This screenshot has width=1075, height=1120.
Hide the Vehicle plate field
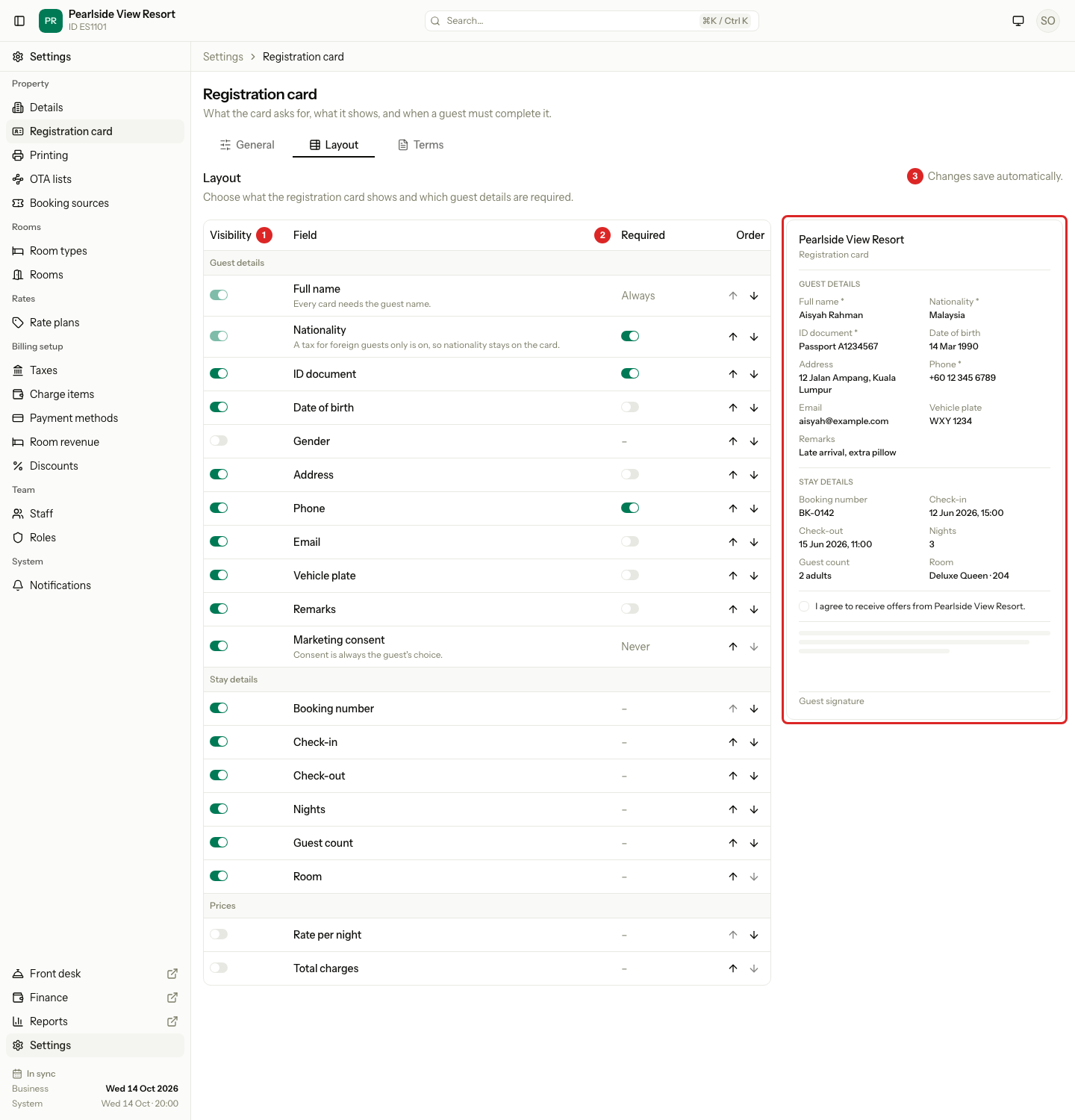[219, 575]
